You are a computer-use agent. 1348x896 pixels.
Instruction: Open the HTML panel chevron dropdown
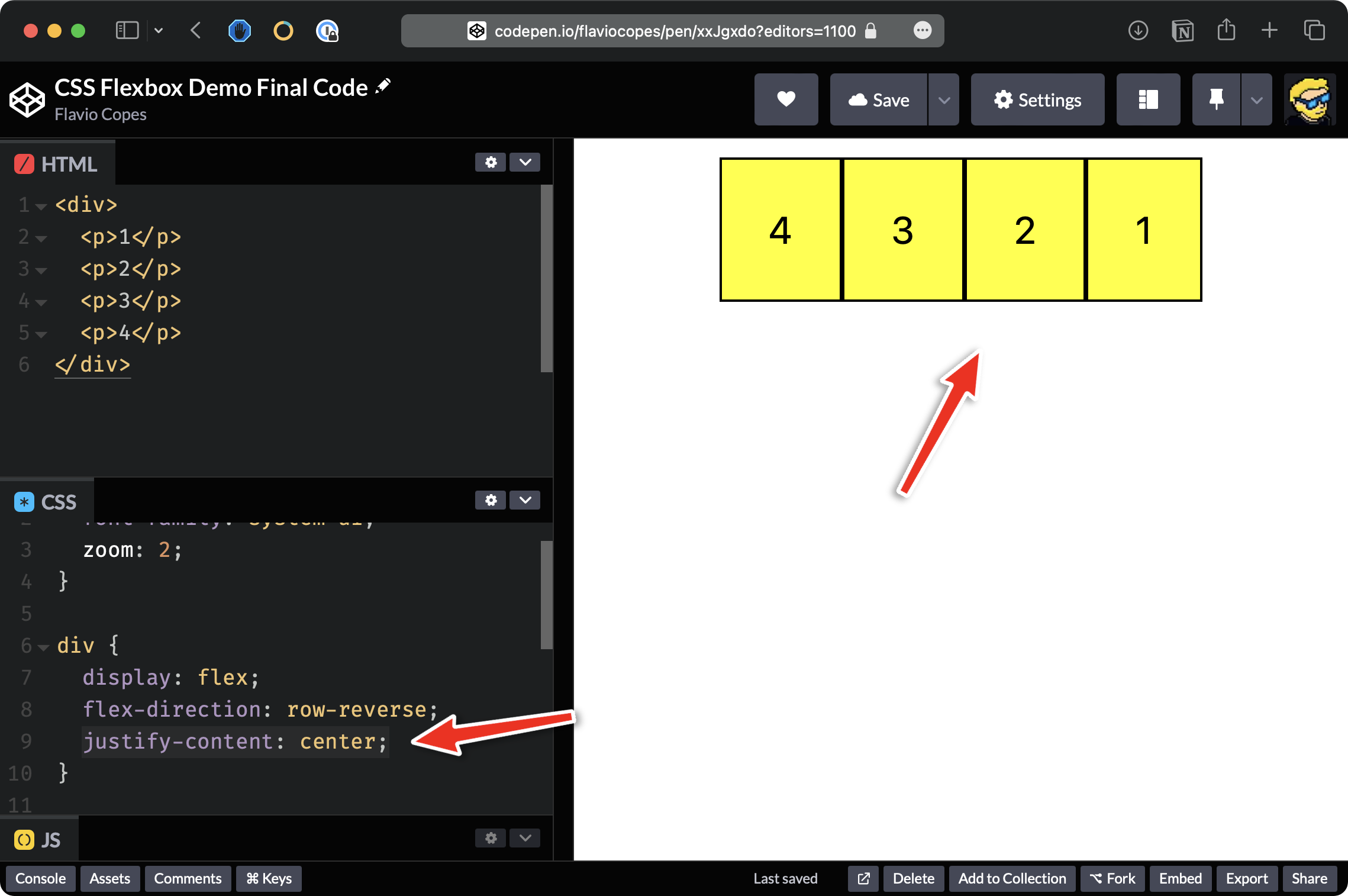[525, 162]
